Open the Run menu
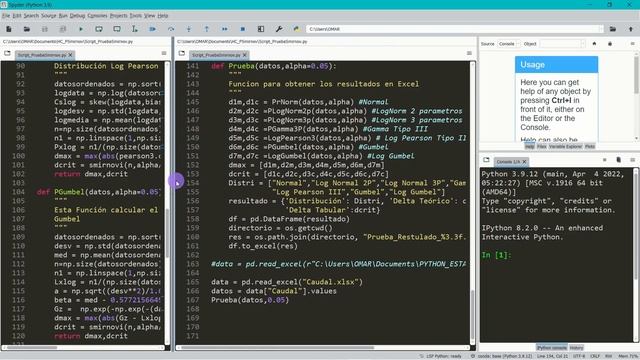 coord(63,16)
